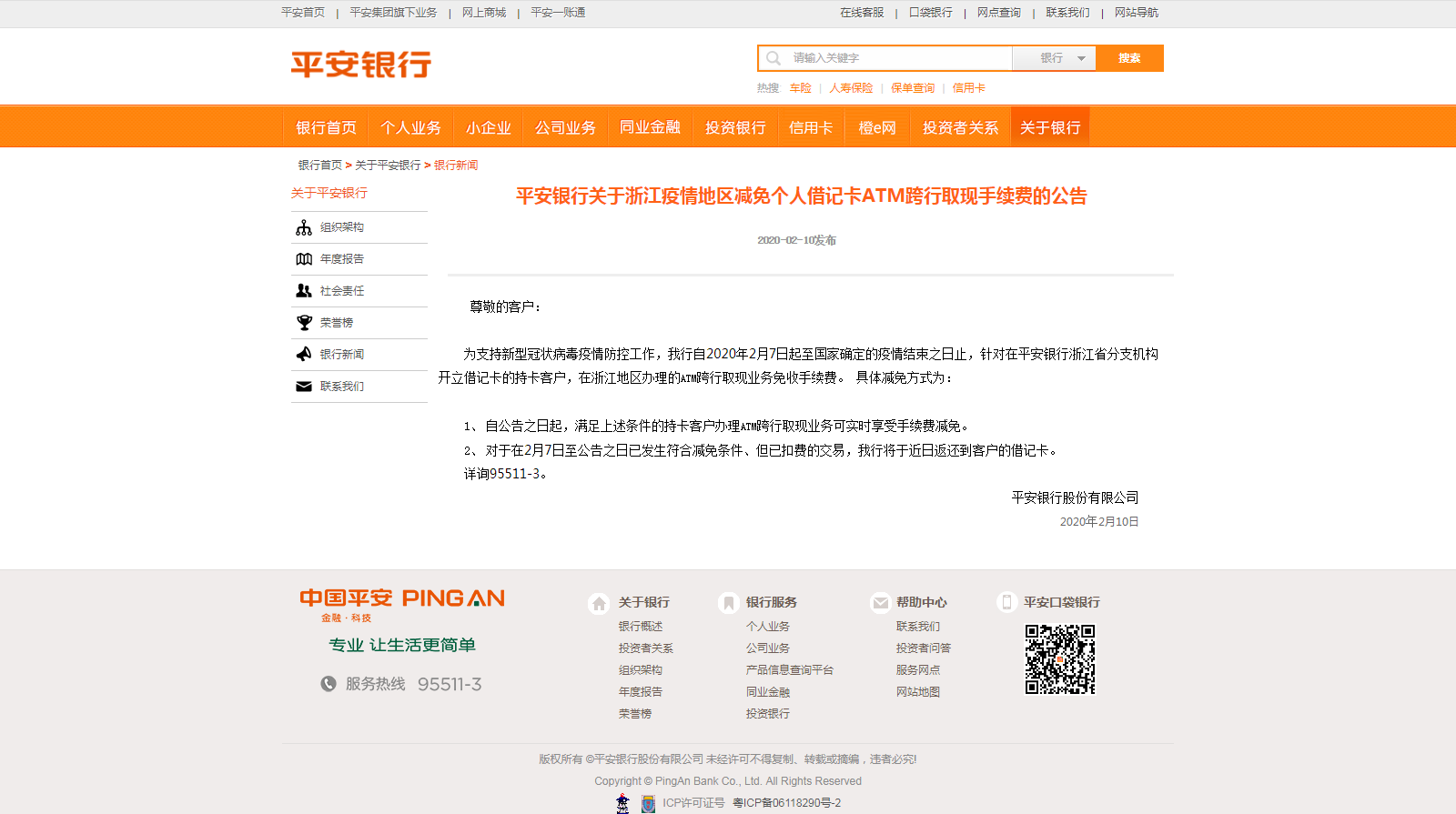Open the 投资者关系 navigation item
1456x814 pixels.
point(960,127)
